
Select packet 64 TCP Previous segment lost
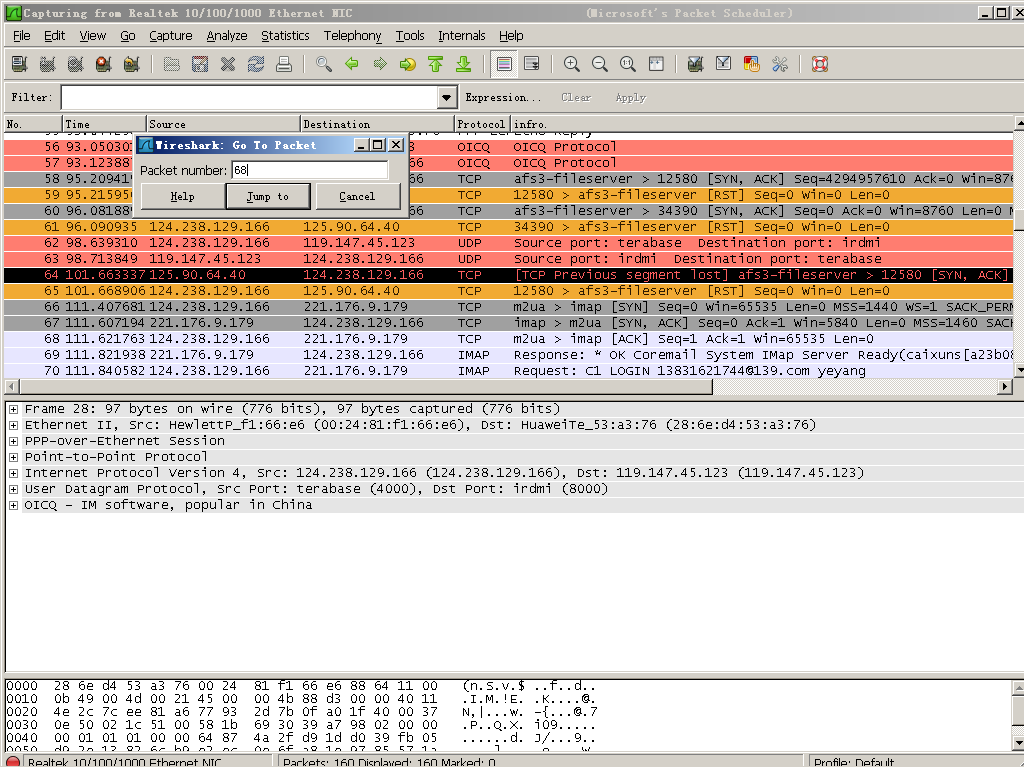509,275
